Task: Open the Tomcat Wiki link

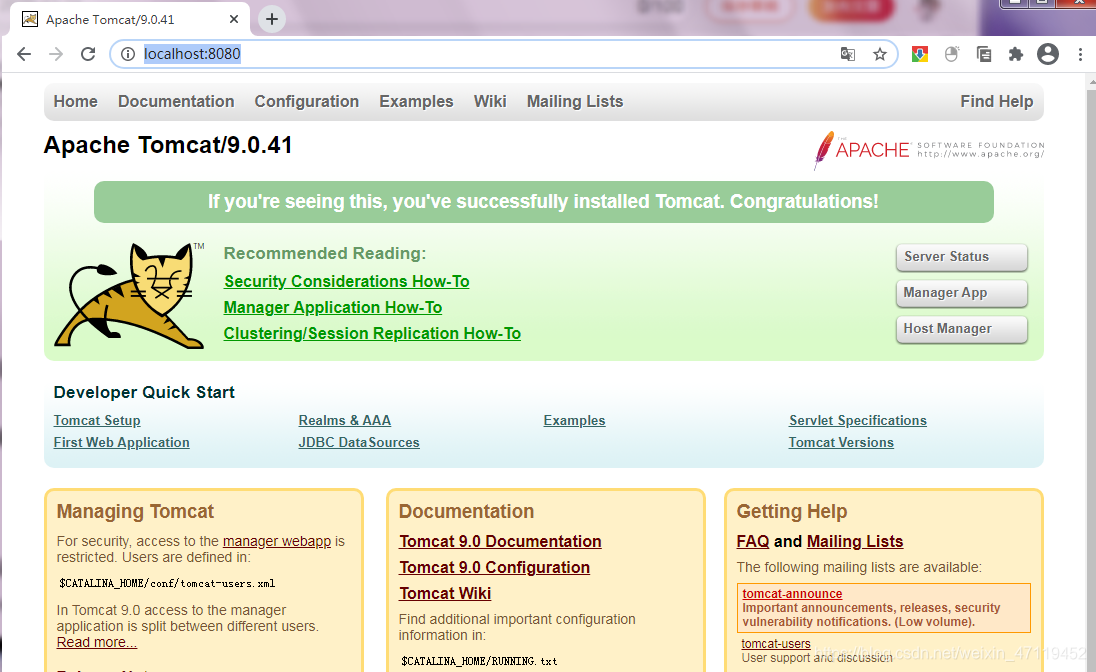Action: [x=445, y=593]
